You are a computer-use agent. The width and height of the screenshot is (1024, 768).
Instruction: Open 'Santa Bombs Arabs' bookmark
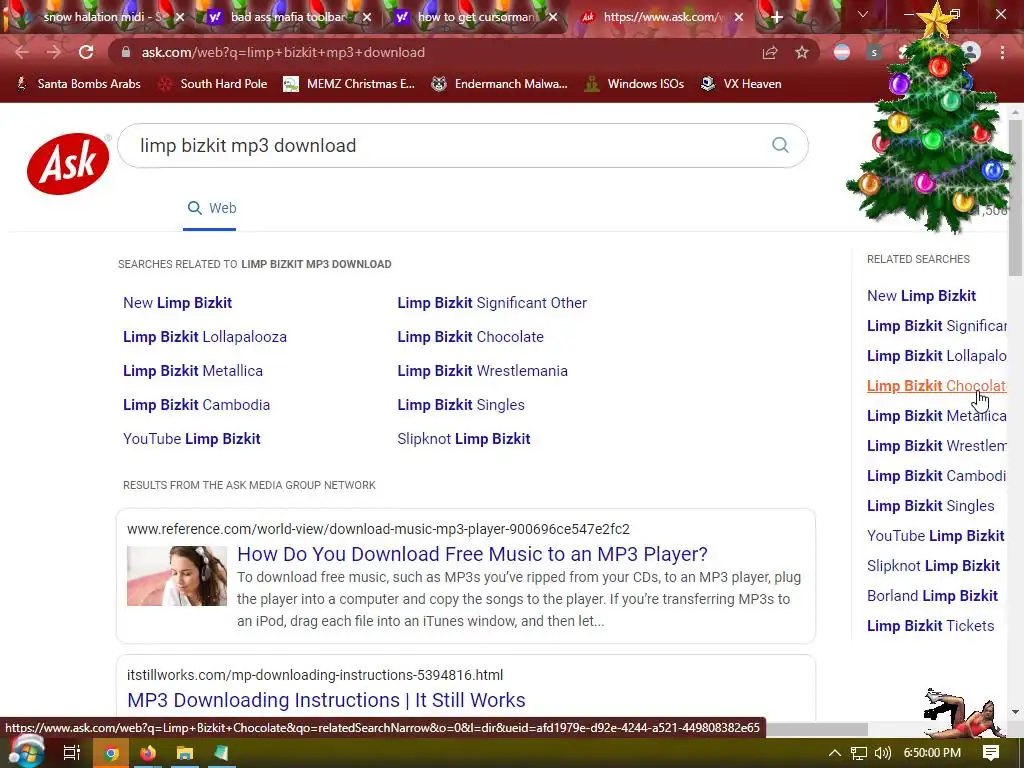coord(78,84)
